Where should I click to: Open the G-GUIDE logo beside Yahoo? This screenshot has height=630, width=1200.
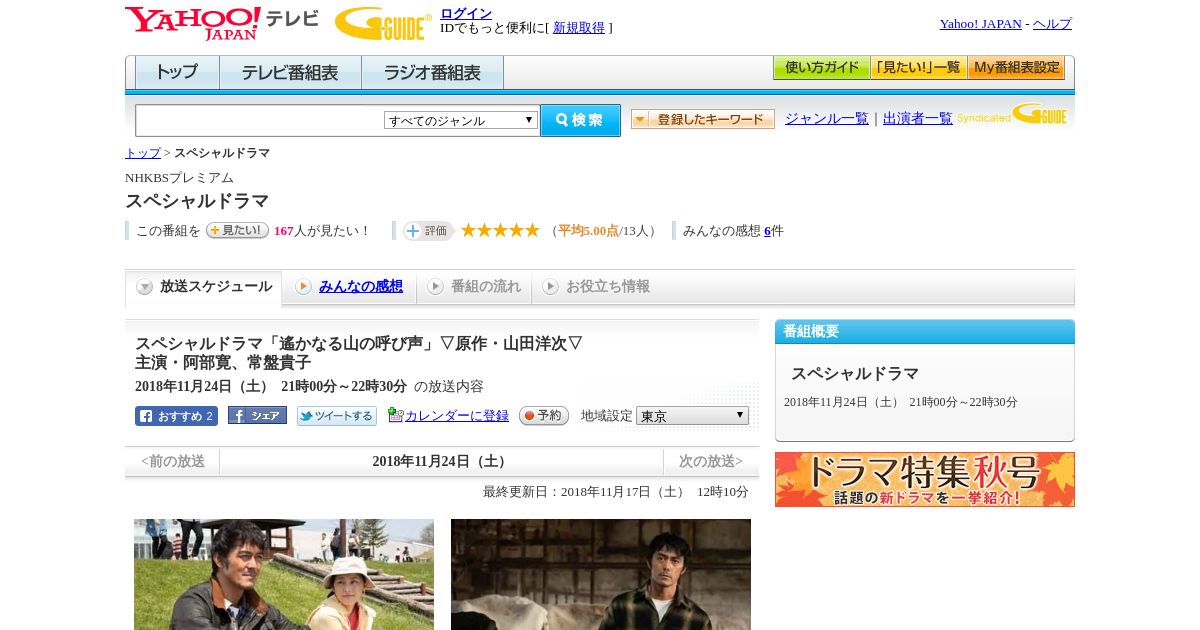click(x=383, y=23)
